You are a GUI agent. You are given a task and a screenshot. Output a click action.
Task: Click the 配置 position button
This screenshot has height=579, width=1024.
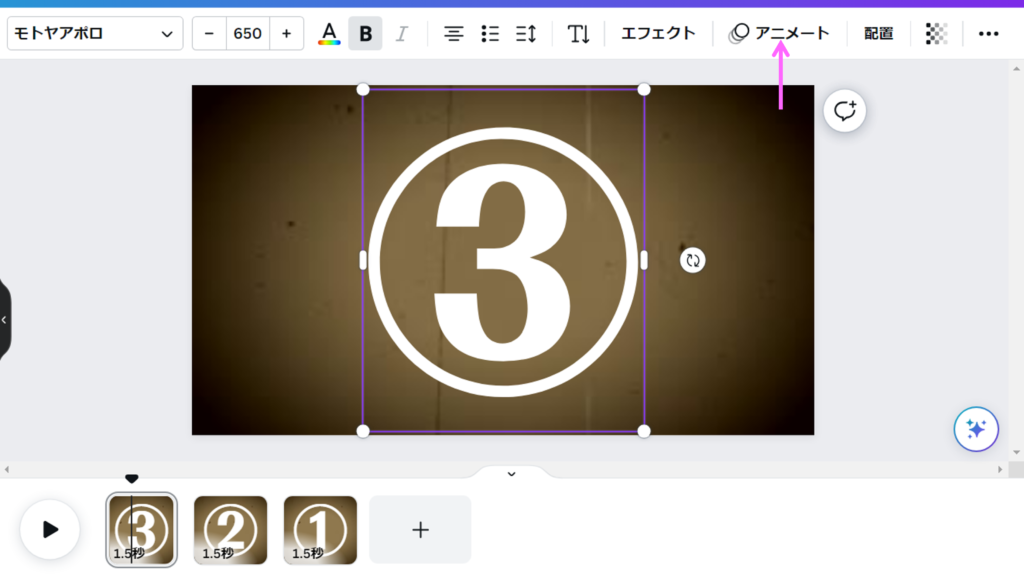coord(879,34)
